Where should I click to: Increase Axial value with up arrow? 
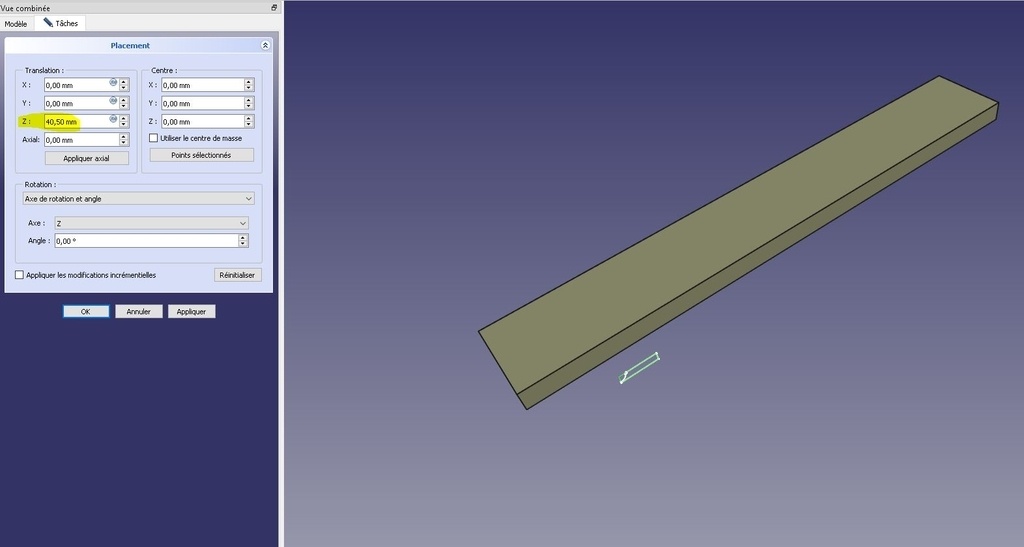(x=124, y=136)
